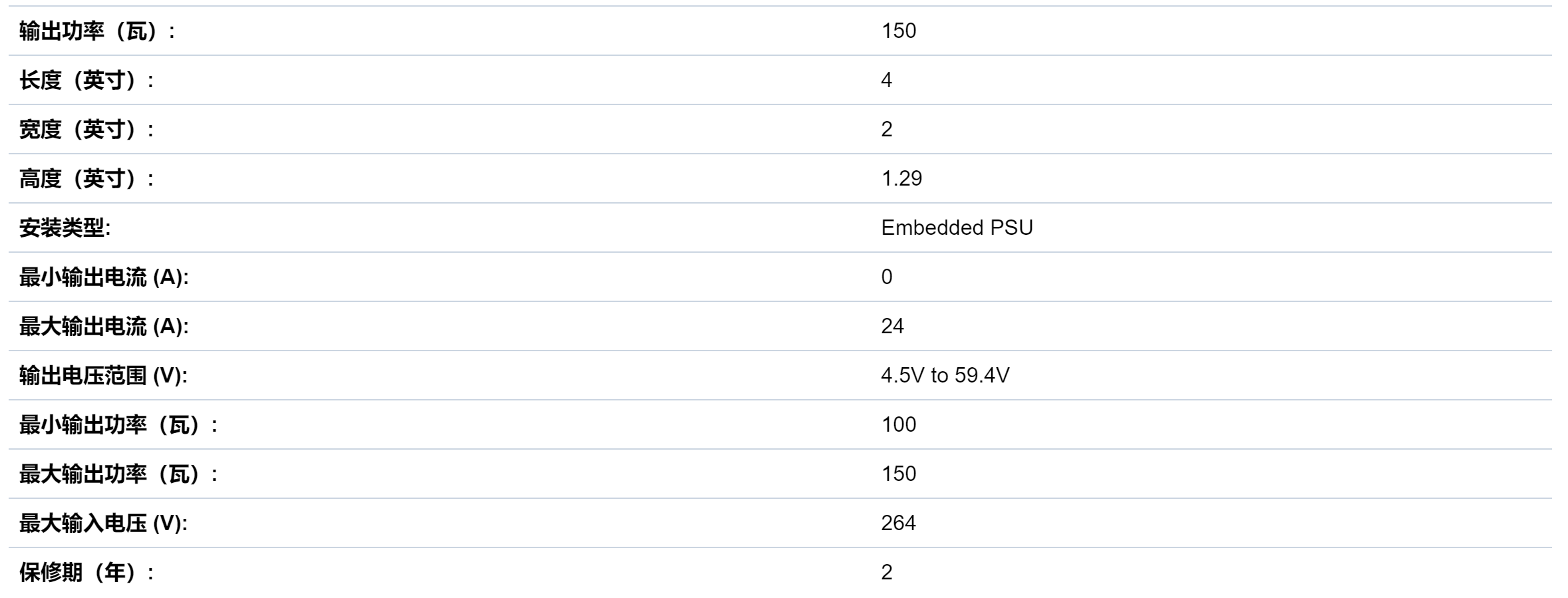Image resolution: width=1568 pixels, height=598 pixels.
Task: Click the 宽度（英寸） row label
Action: coord(86,129)
